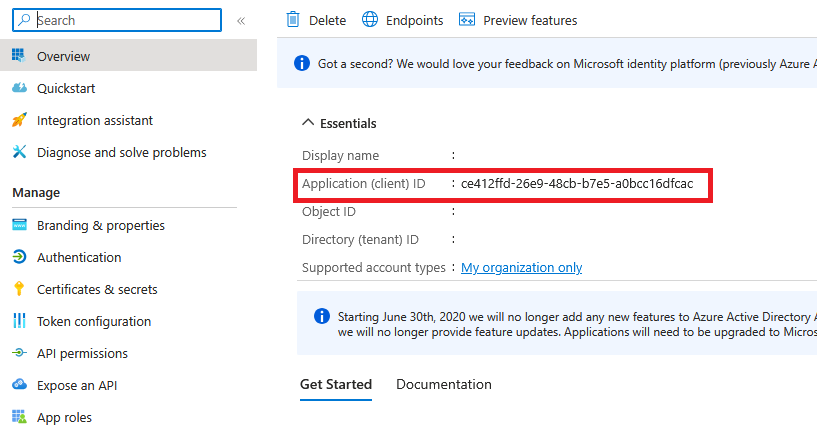Click the Overview grid icon
Viewport: 817px width, 428px height.
point(19,56)
